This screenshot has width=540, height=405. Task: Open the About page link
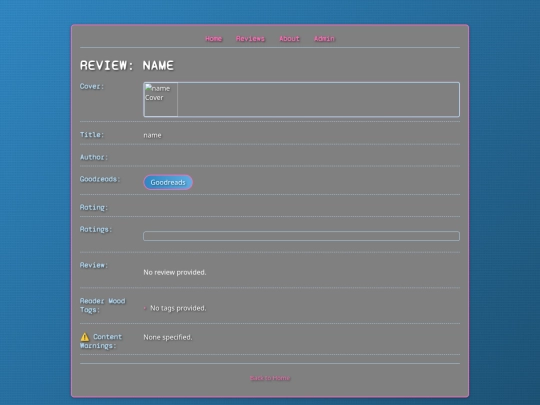(x=289, y=39)
